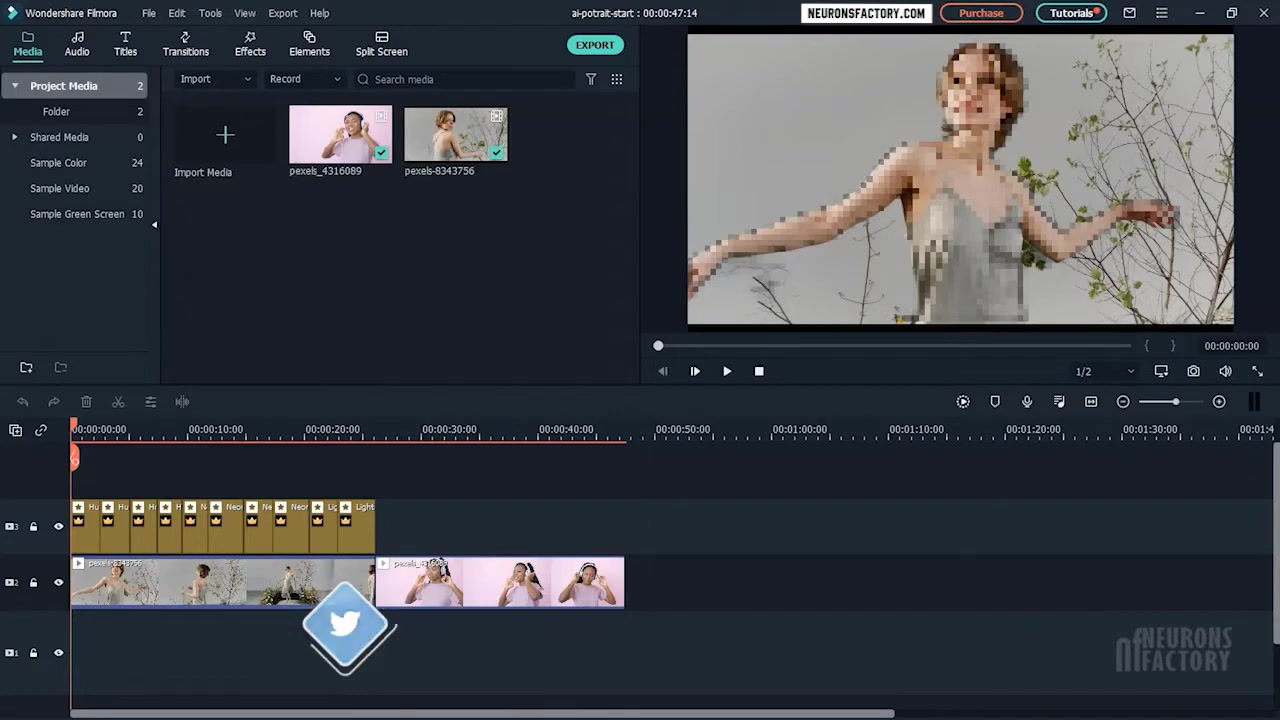Screen dimensions: 1280x720
Task: Click the Purchase button
Action: (981, 13)
